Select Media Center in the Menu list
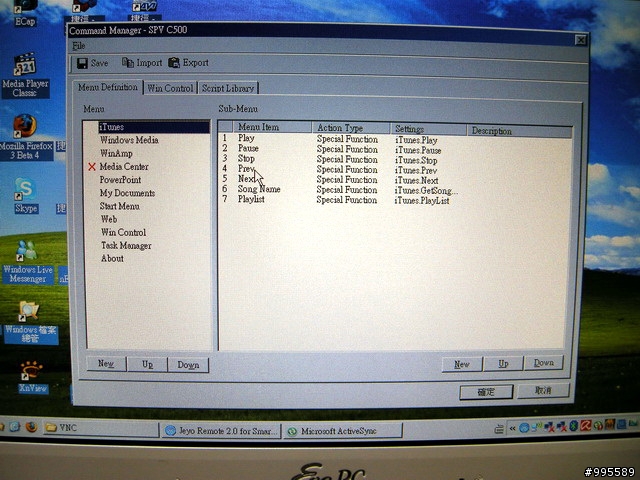This screenshot has width=640, height=480. [124, 167]
